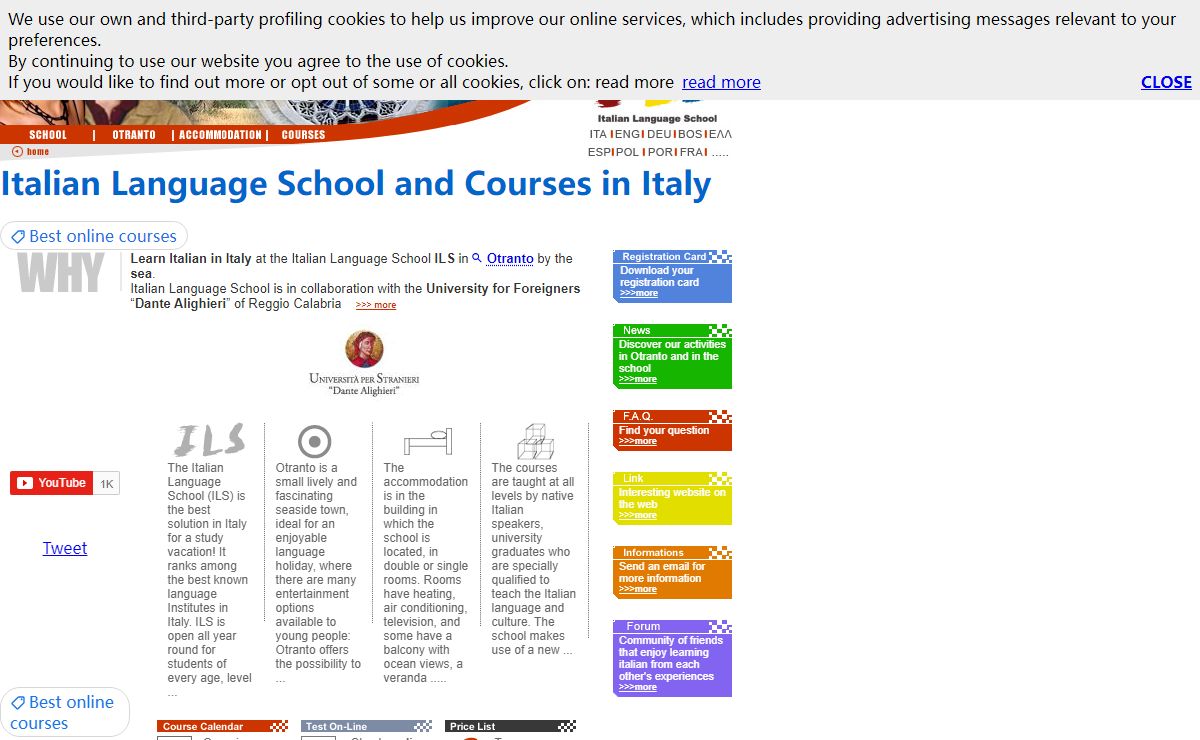Screen dimensions: 1200x740
Task: Click the YouTube subscribe button
Action: 52,483
